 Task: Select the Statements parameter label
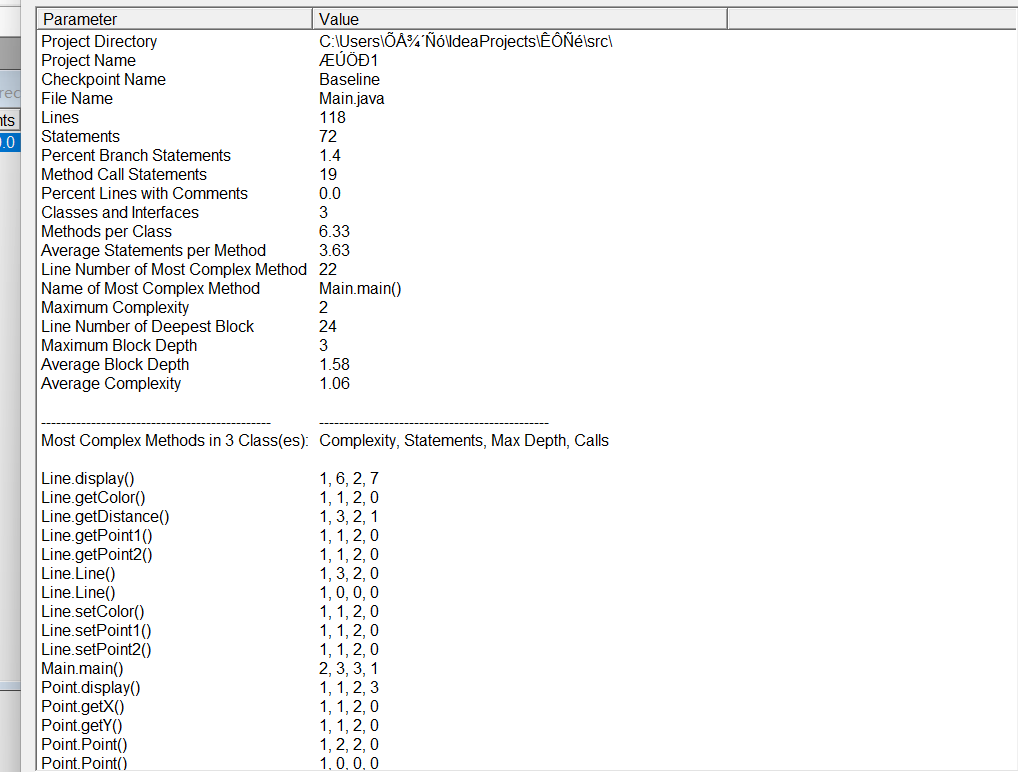click(81, 136)
